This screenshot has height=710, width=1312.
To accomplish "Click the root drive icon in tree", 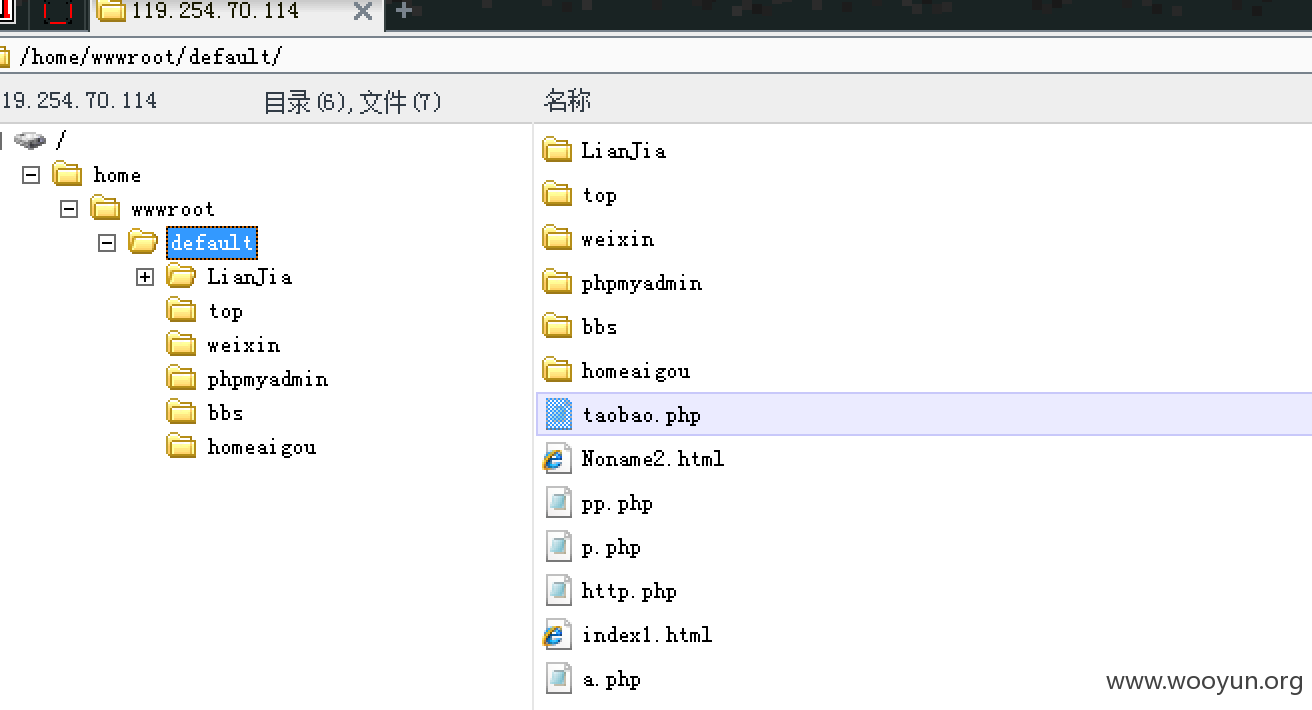I will pos(30,140).
